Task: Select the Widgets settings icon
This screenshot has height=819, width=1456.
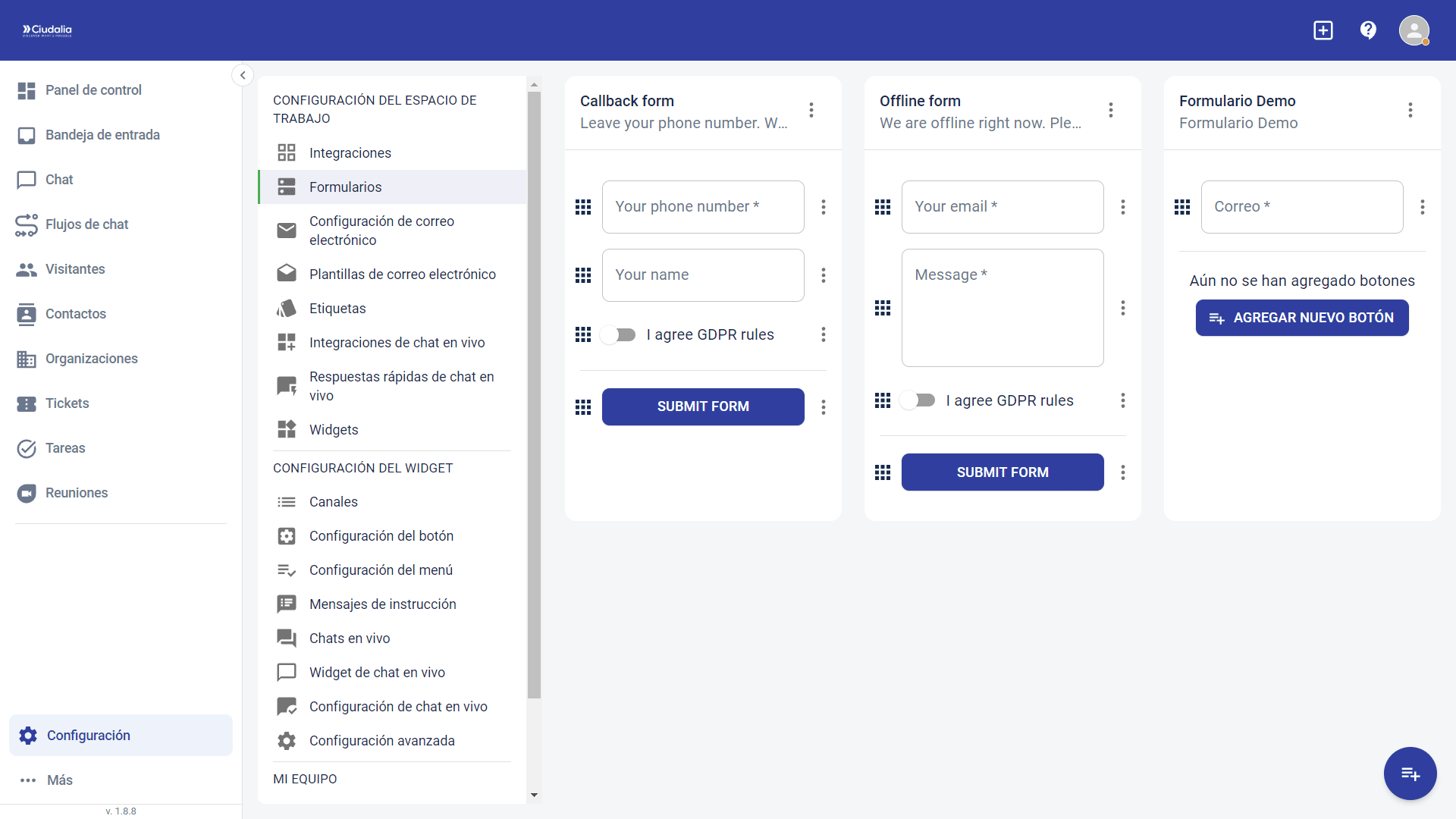Action: [x=287, y=429]
